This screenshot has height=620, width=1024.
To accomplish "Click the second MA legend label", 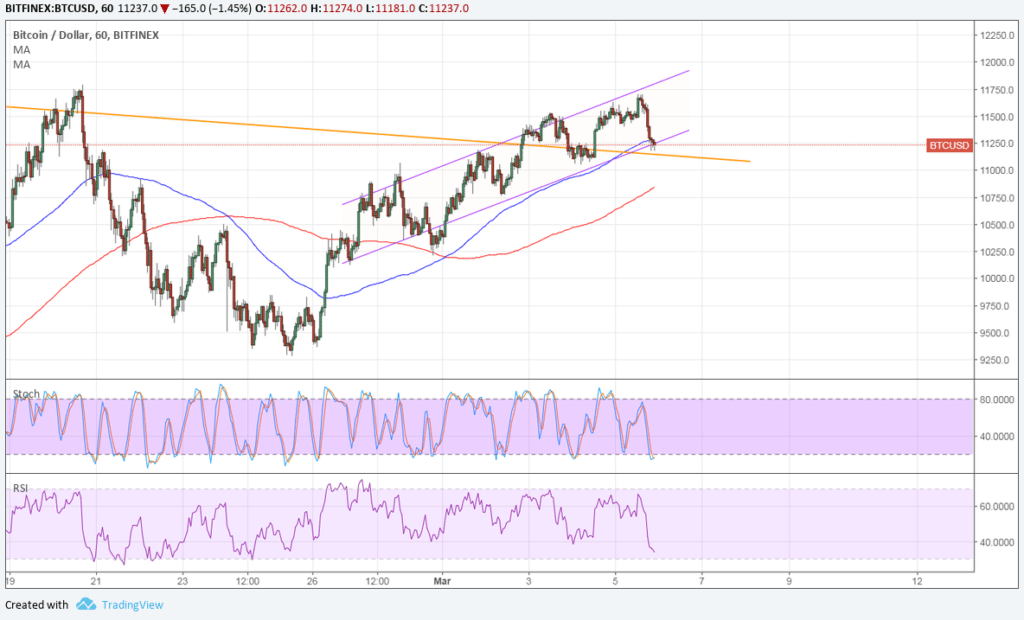I will pos(21,64).
